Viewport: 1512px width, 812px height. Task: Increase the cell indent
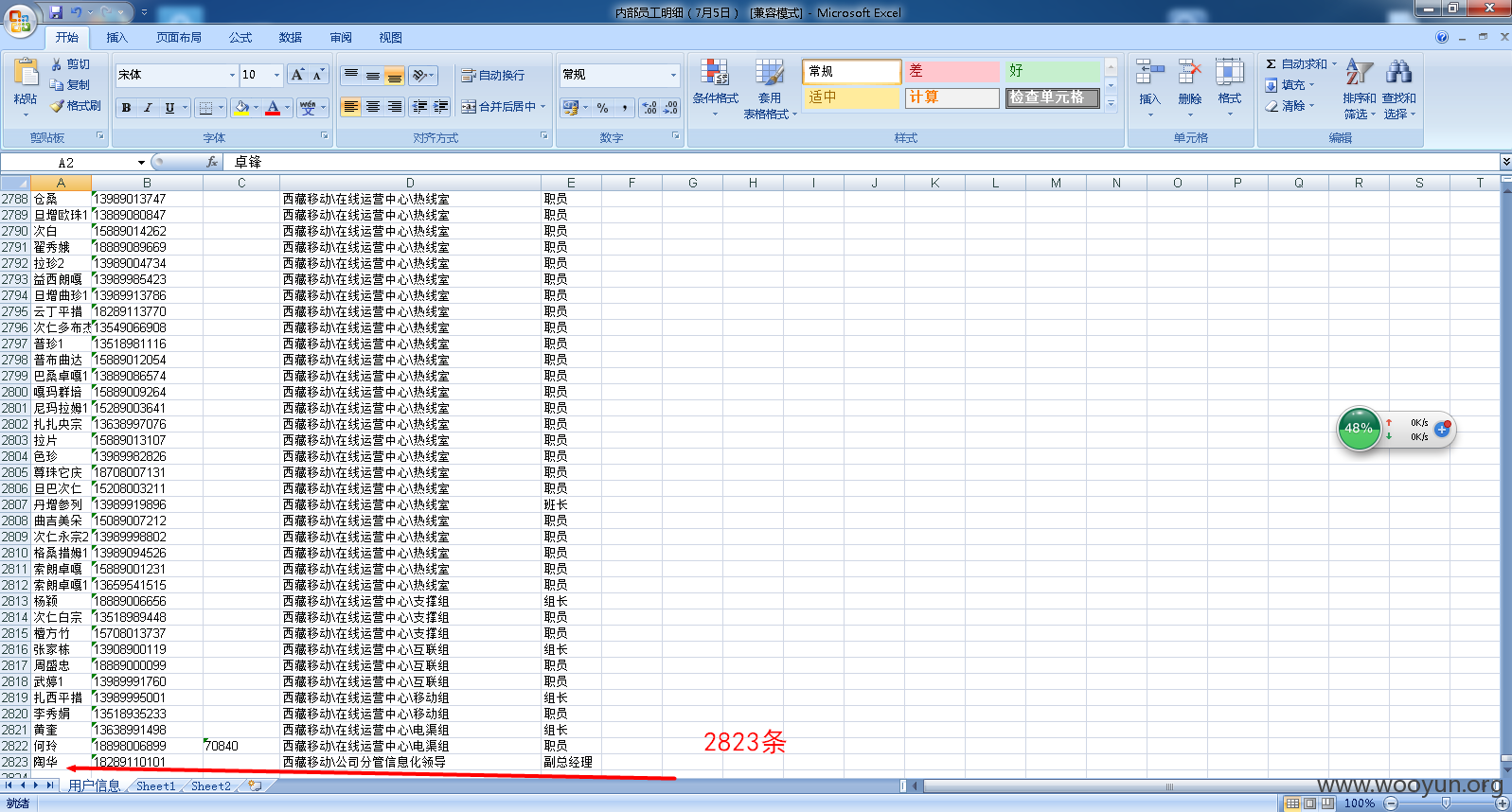(441, 107)
